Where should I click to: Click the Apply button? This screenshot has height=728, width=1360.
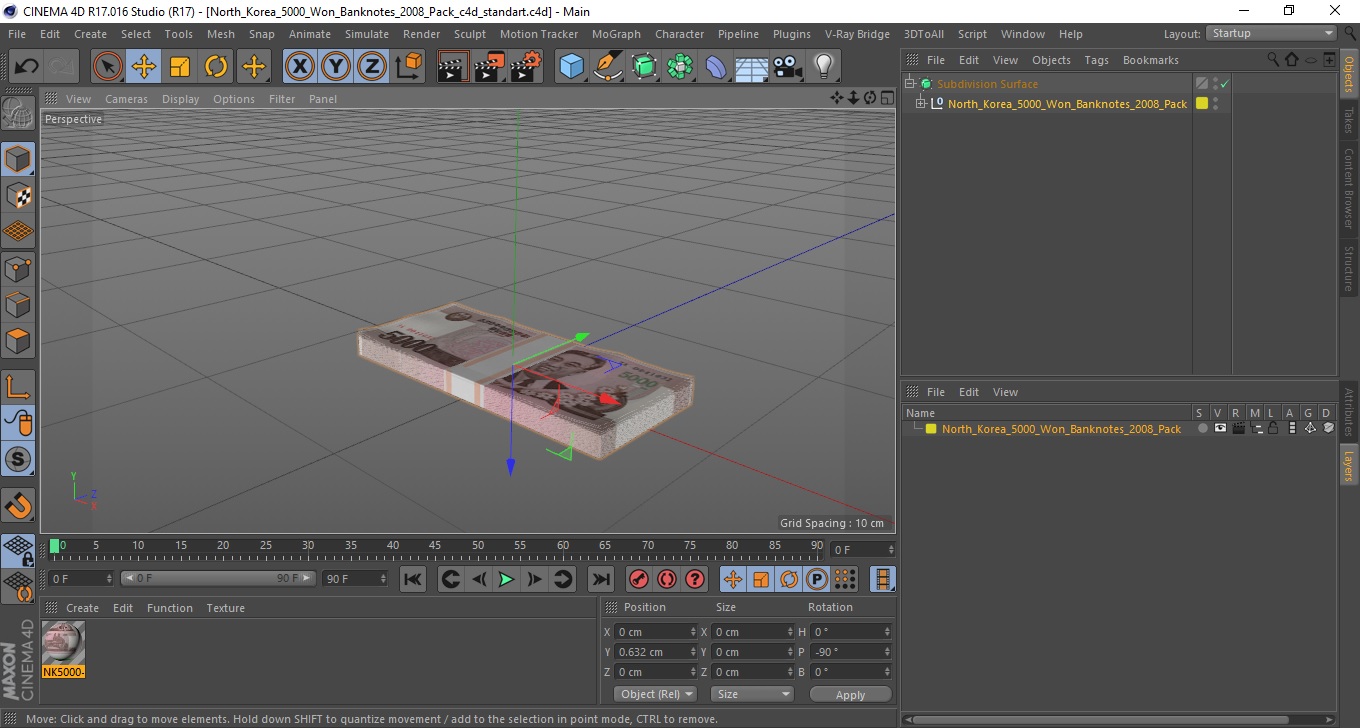click(850, 694)
